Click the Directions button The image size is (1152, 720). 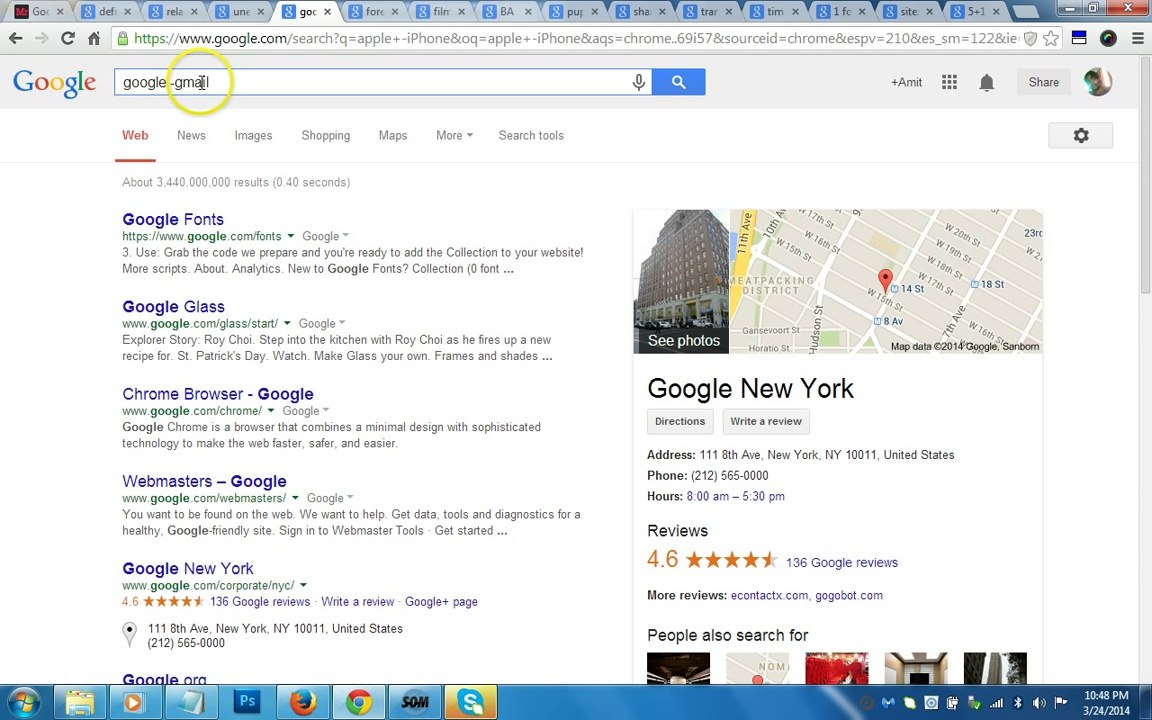pos(680,422)
